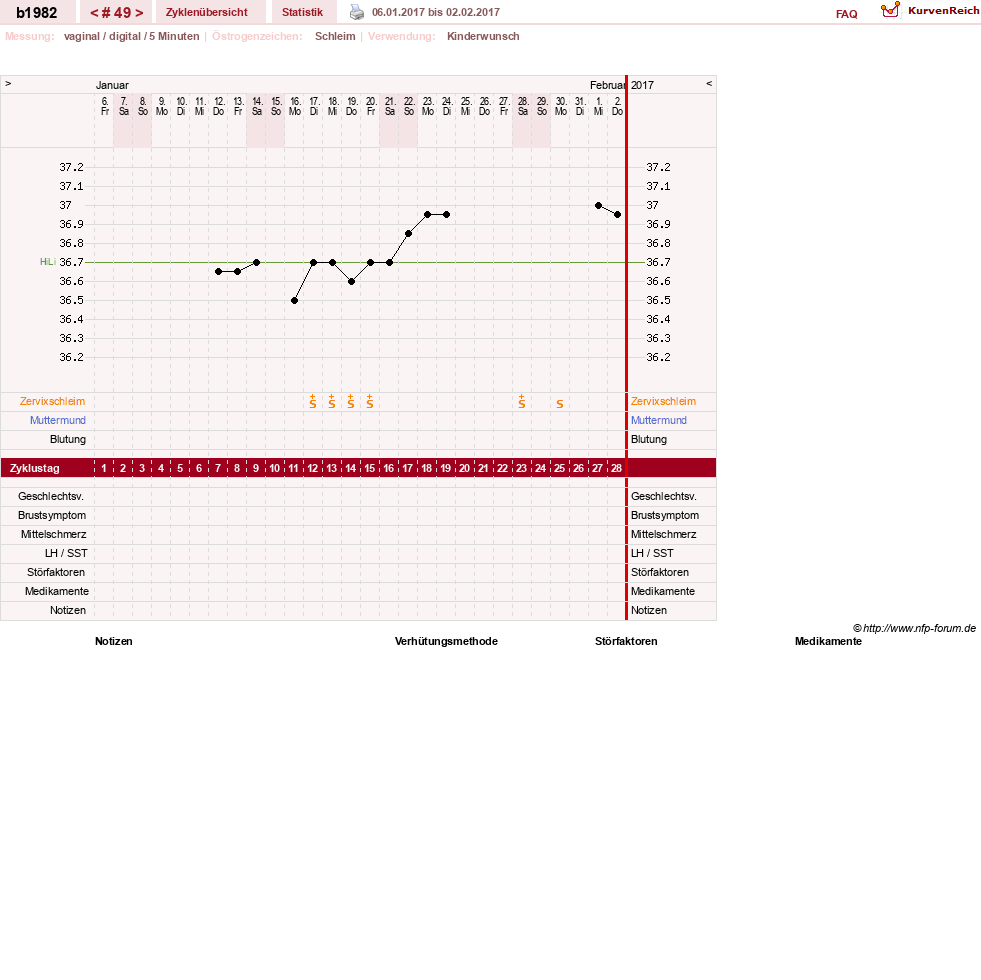Click the S+ mucus symbol on 19. Do
The height and width of the screenshot is (980, 981).
point(351,401)
